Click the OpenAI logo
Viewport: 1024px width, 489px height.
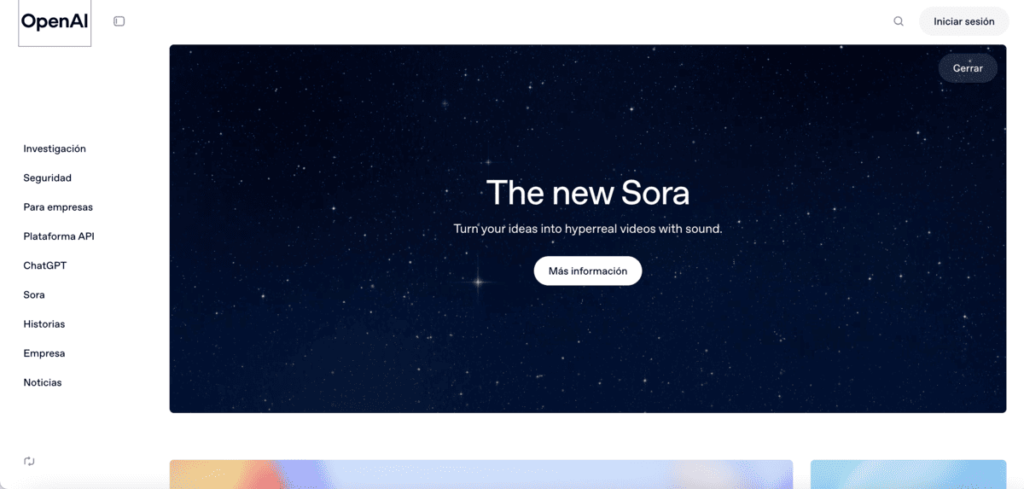coord(55,22)
